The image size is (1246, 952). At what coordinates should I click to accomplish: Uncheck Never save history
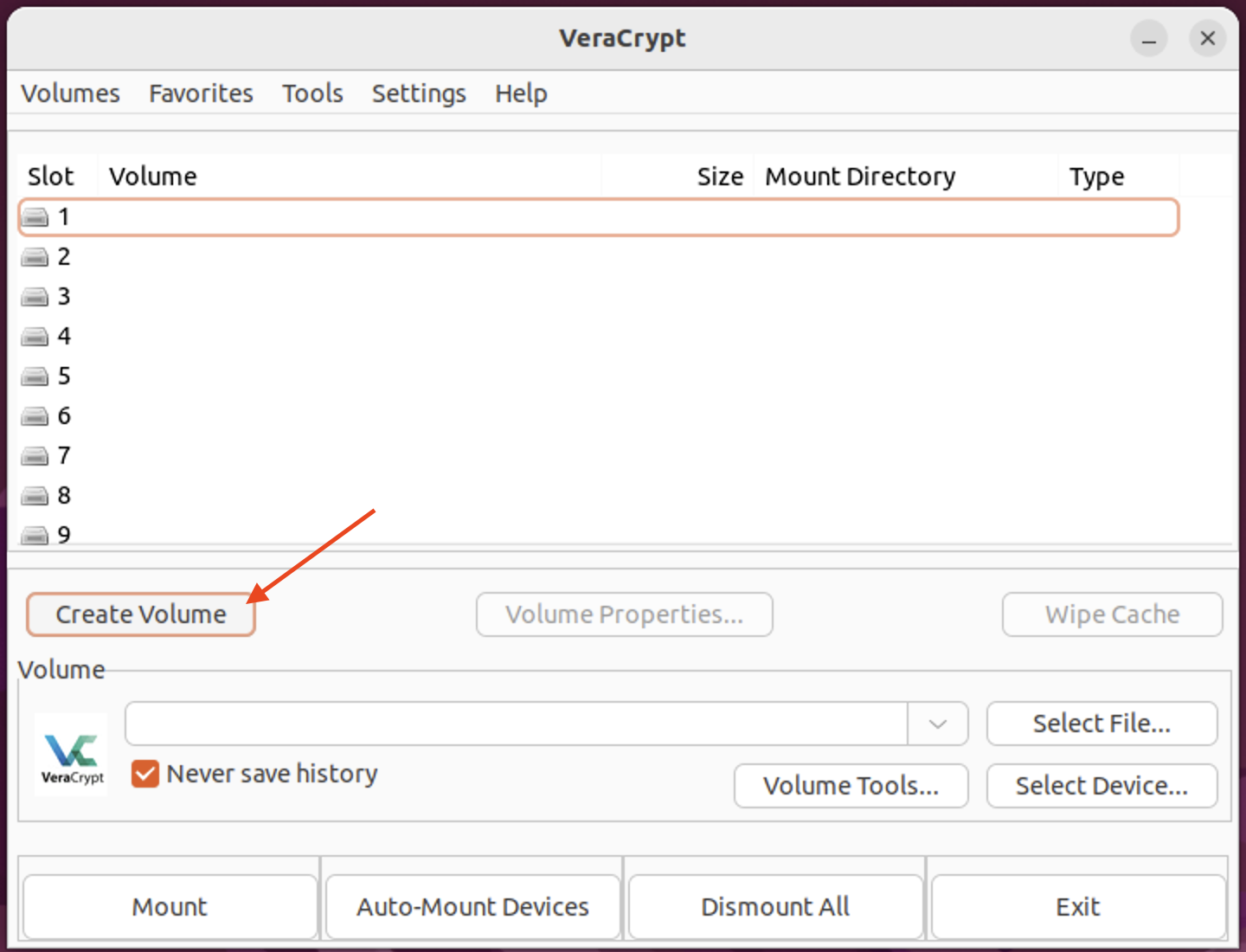coord(145,774)
